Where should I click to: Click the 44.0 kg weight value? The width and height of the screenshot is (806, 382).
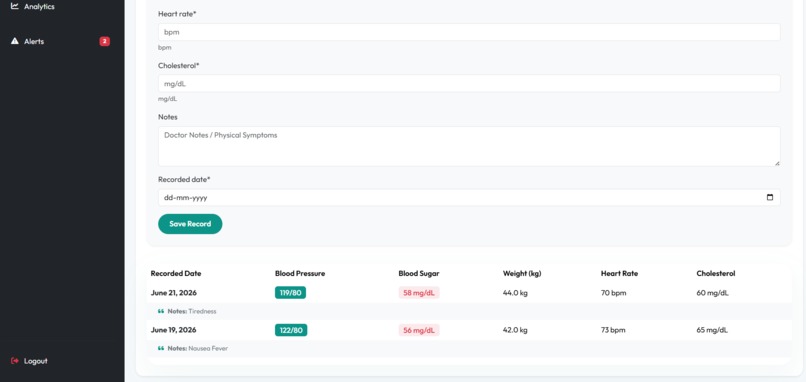515,293
